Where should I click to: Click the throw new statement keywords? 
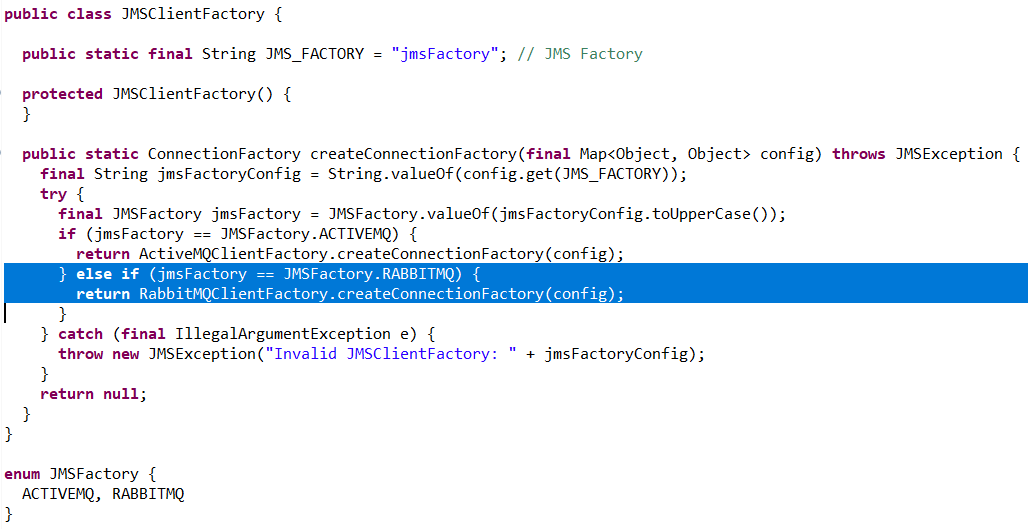98,354
